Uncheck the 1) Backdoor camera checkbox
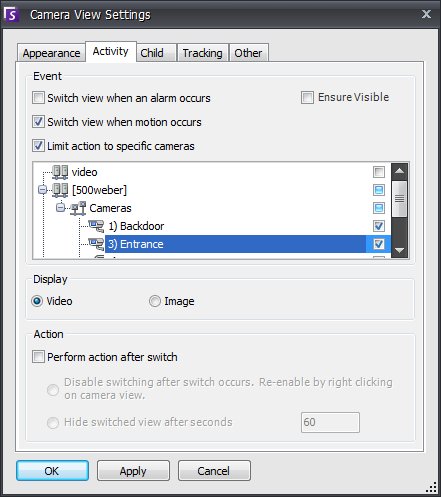 point(379,226)
